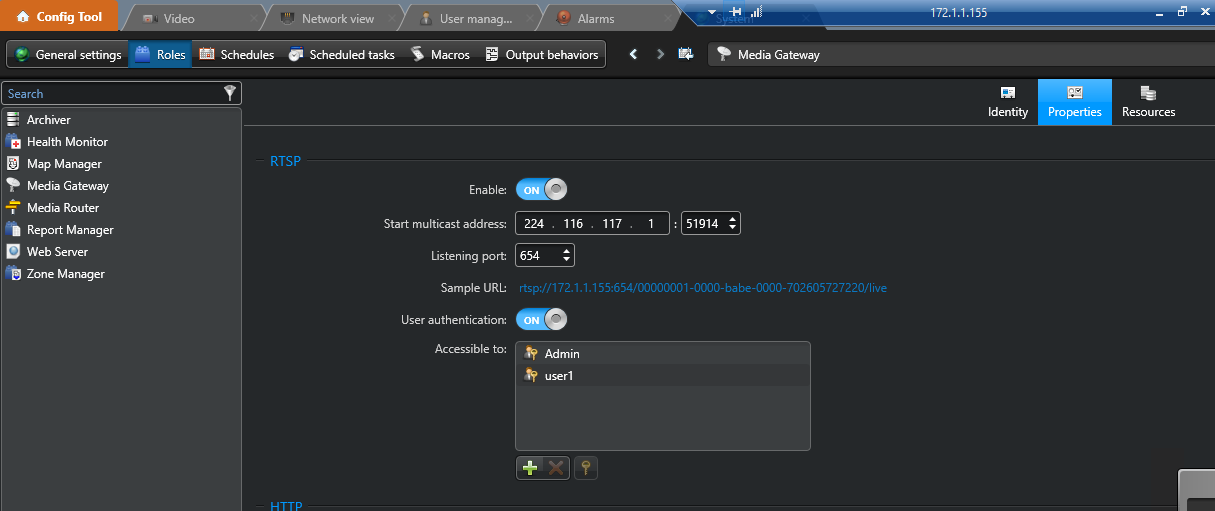
Task: Click the Config Tool home tab
Action: point(58,16)
